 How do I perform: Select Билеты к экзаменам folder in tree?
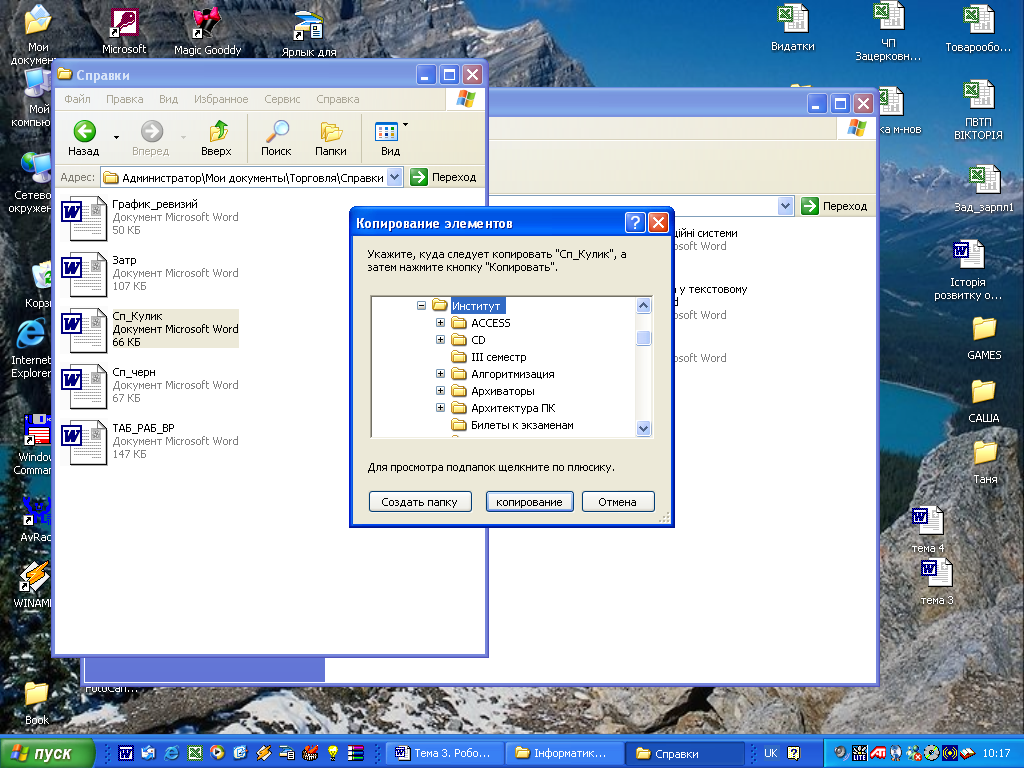point(522,425)
